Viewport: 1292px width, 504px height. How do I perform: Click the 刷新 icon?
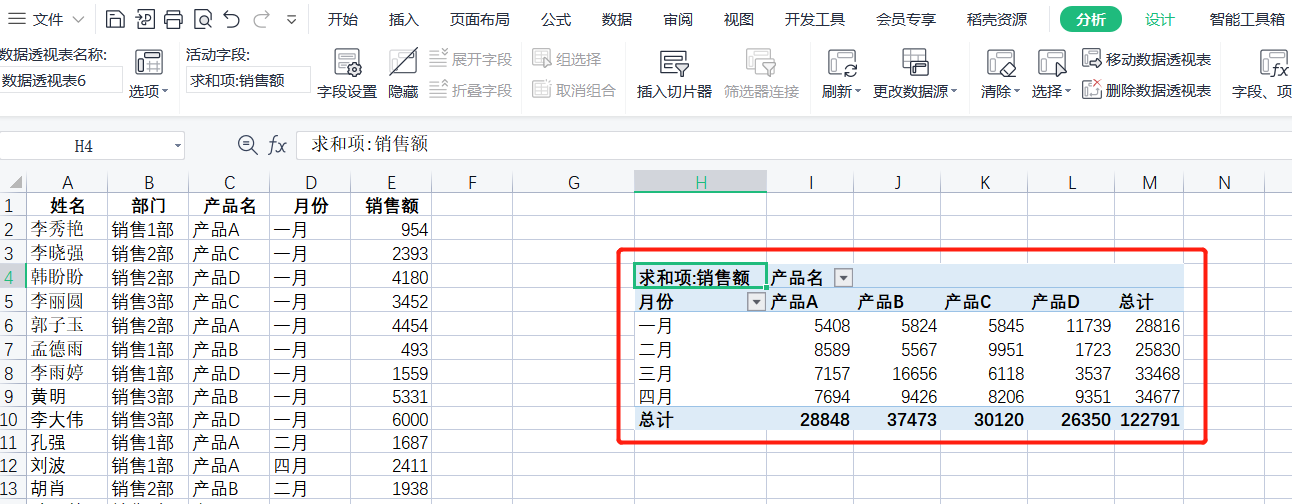[x=841, y=64]
